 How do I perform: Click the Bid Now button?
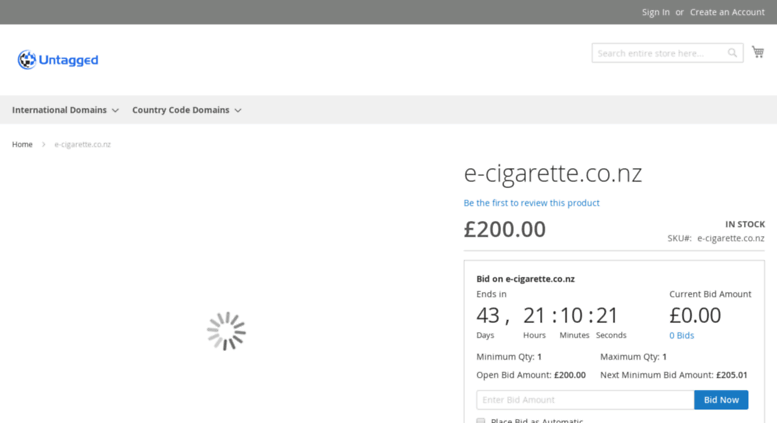click(721, 400)
